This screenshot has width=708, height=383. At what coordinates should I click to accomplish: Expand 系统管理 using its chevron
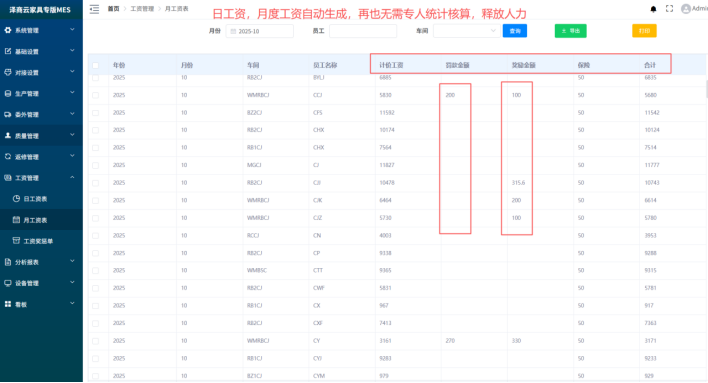point(72,30)
